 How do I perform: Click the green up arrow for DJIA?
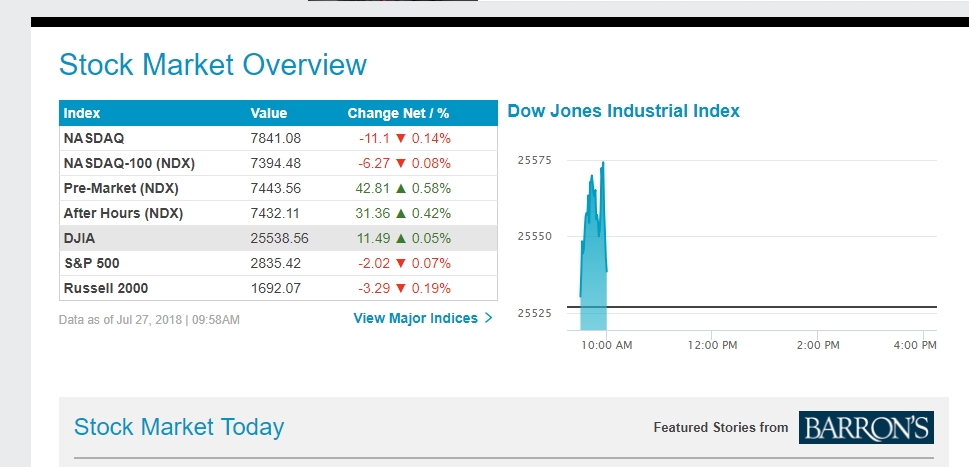pos(401,238)
